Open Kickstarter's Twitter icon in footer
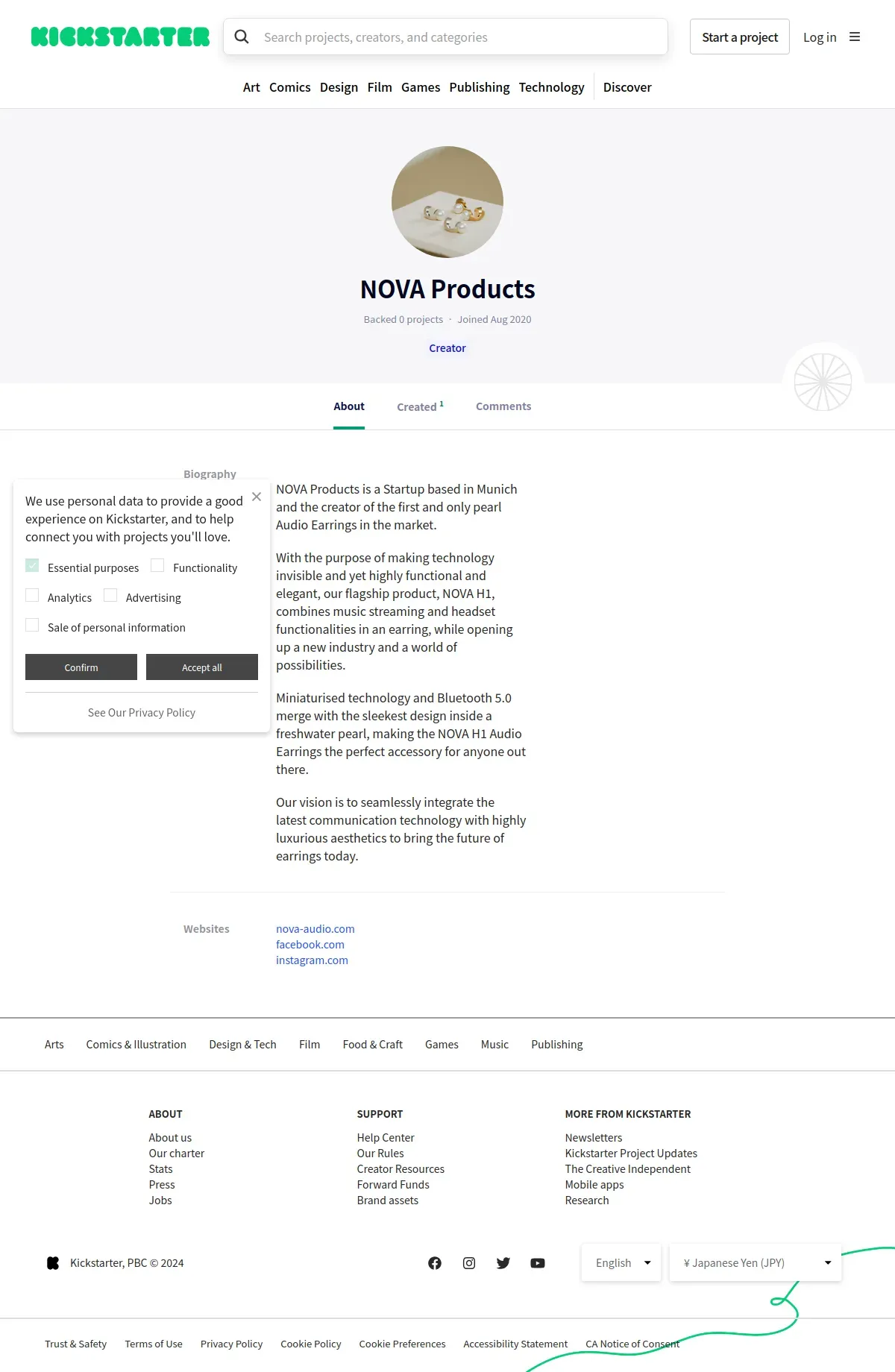The image size is (895, 1372). (503, 1263)
